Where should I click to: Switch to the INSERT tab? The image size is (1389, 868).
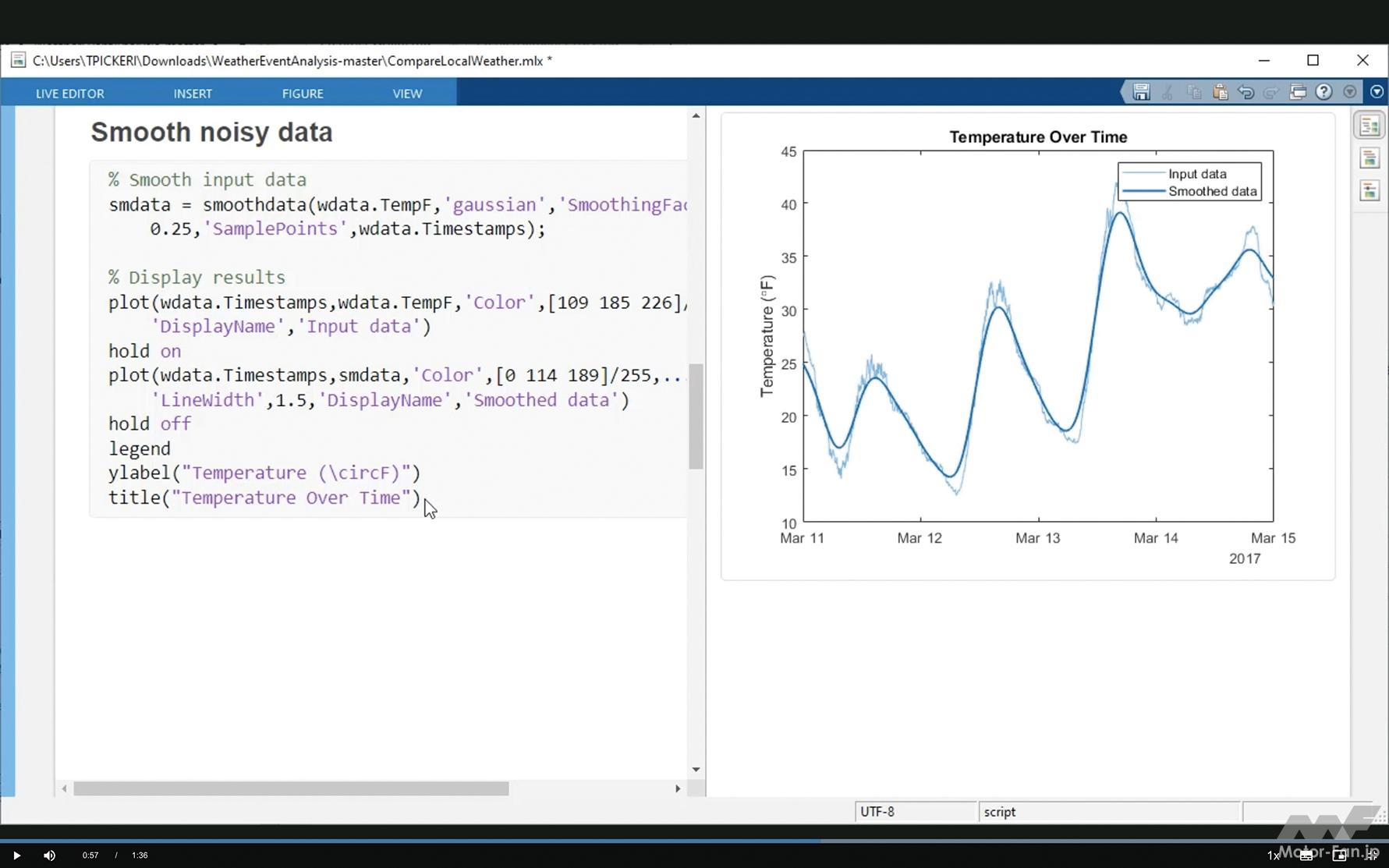[x=193, y=94]
